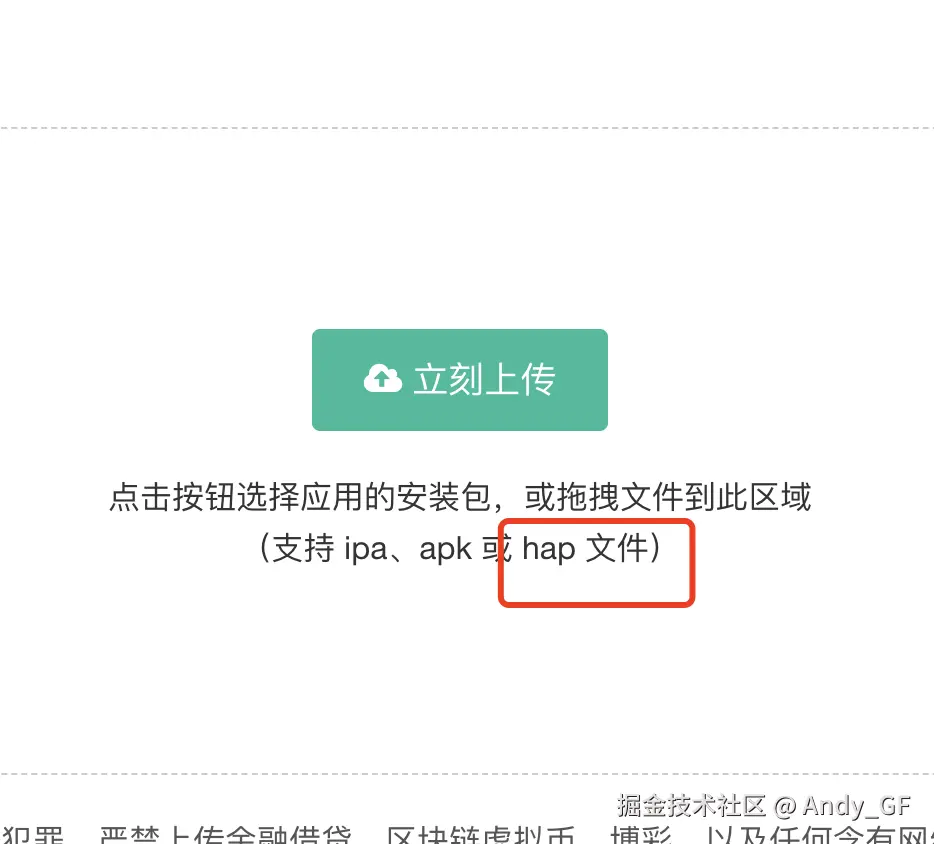Image resolution: width=934 pixels, height=844 pixels.
Task: Click 文件 text inside the red box
Action: click(617, 548)
